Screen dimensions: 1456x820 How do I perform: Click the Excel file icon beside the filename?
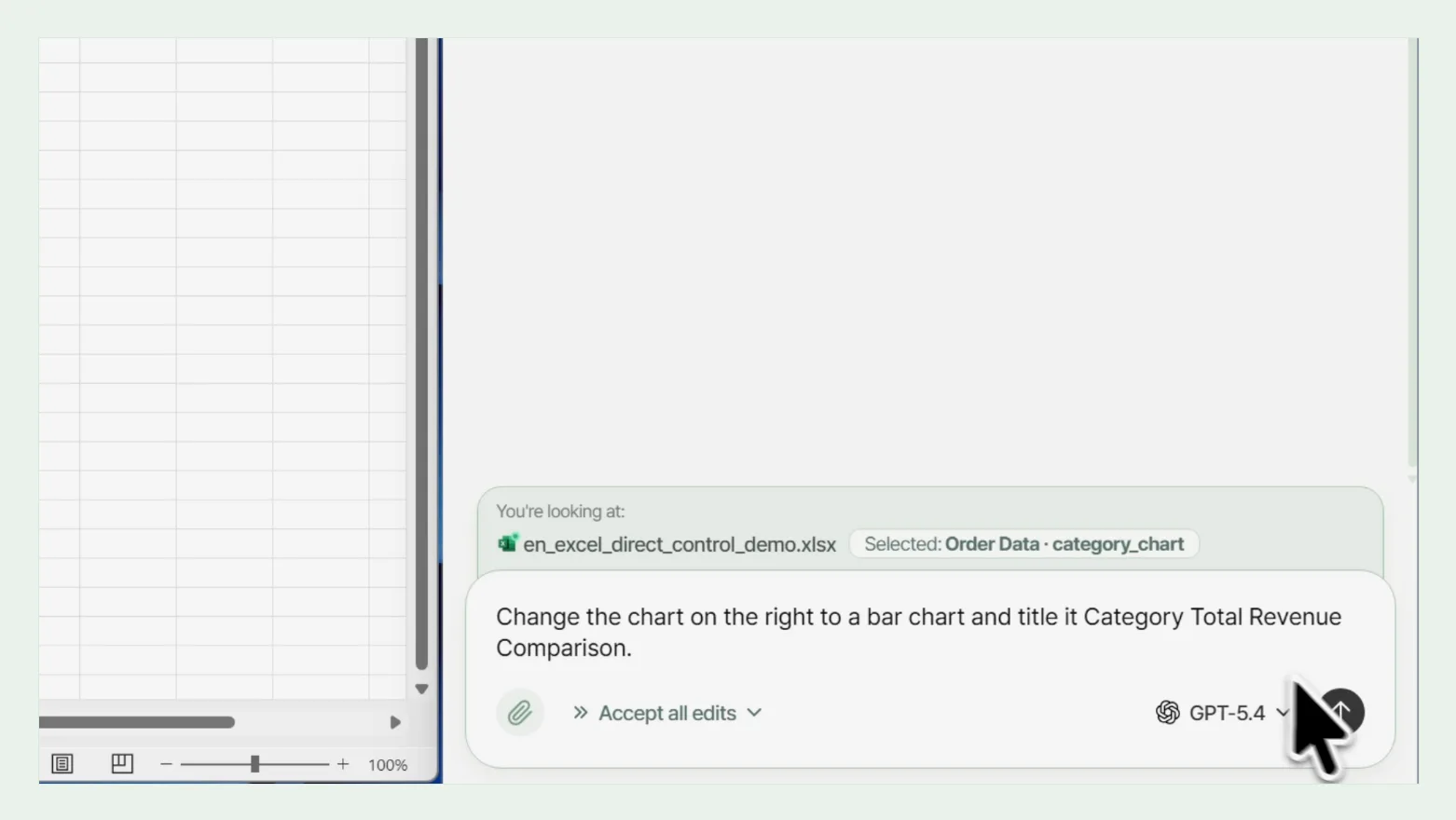[x=507, y=543]
